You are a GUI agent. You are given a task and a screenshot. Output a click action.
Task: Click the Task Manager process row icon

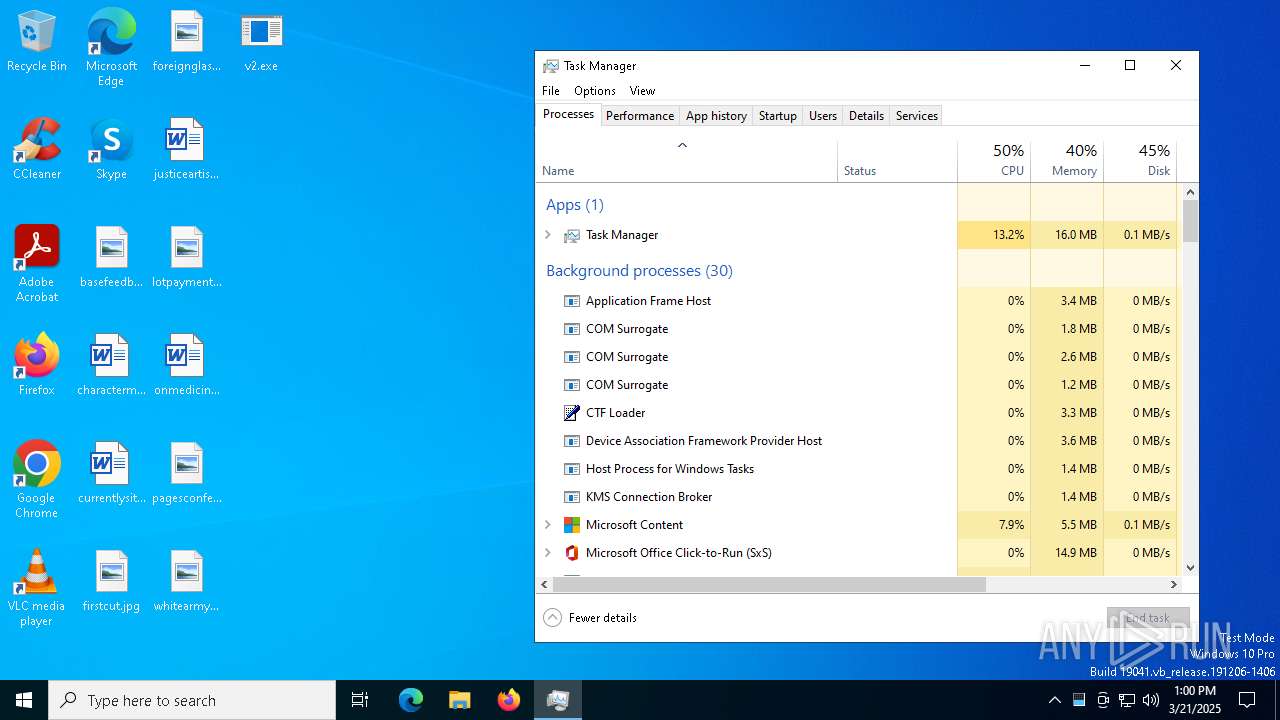coord(572,235)
